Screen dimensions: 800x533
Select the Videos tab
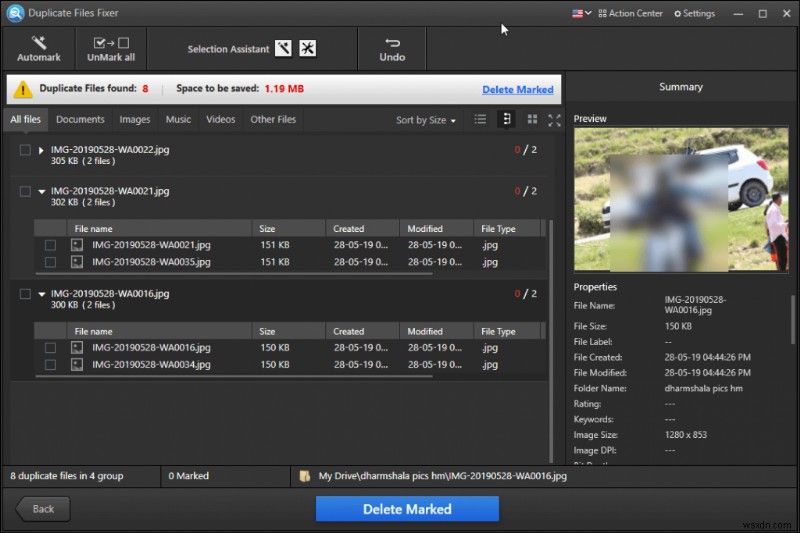[x=220, y=120]
